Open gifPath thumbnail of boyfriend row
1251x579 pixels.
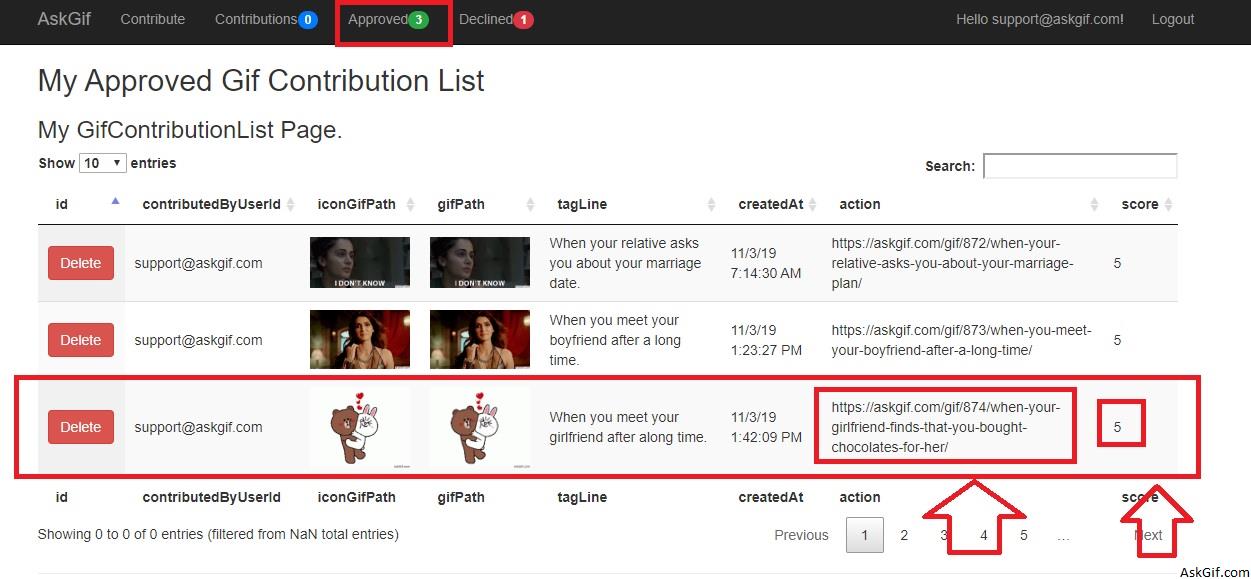(480, 340)
